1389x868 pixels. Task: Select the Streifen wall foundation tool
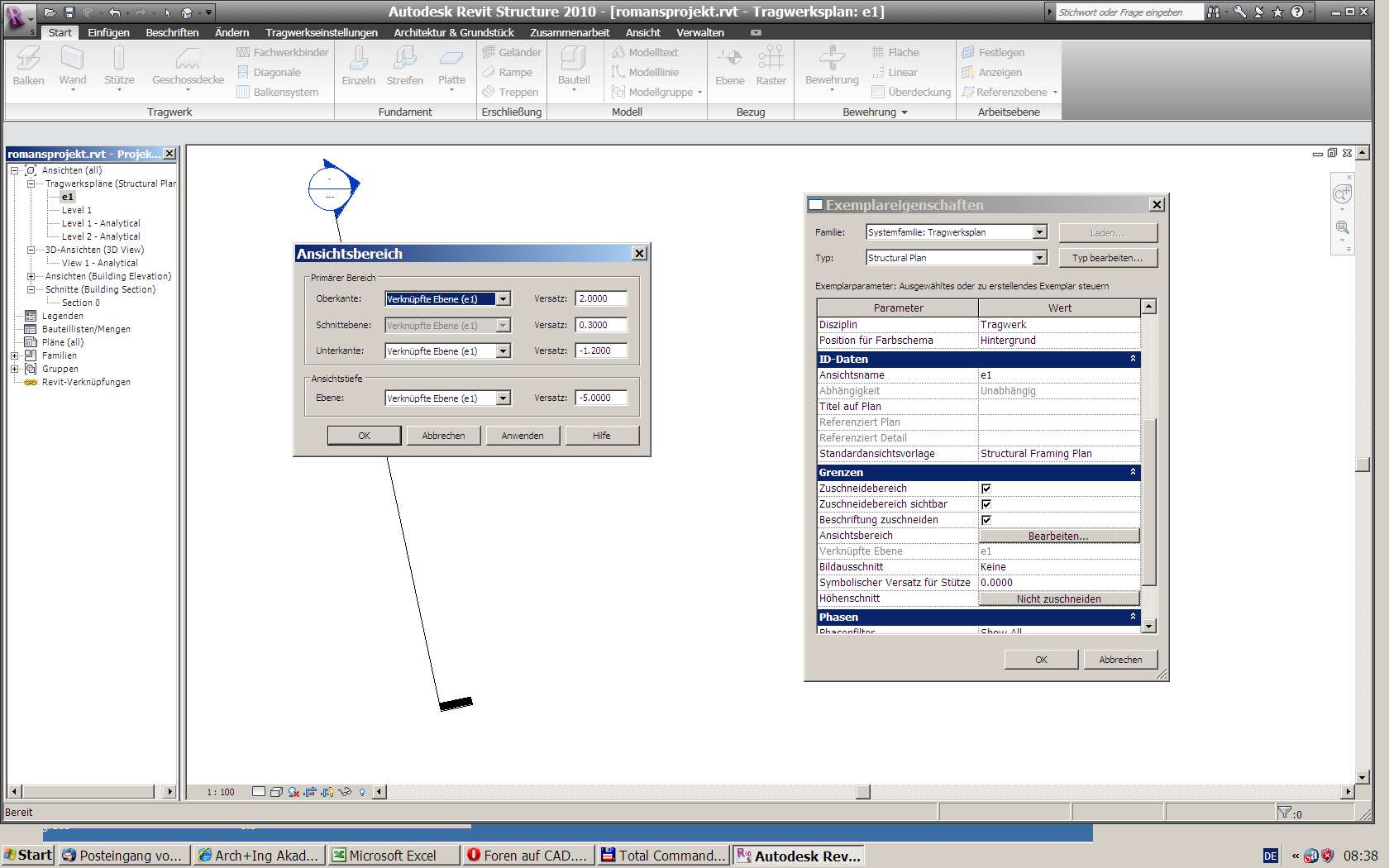(404, 66)
